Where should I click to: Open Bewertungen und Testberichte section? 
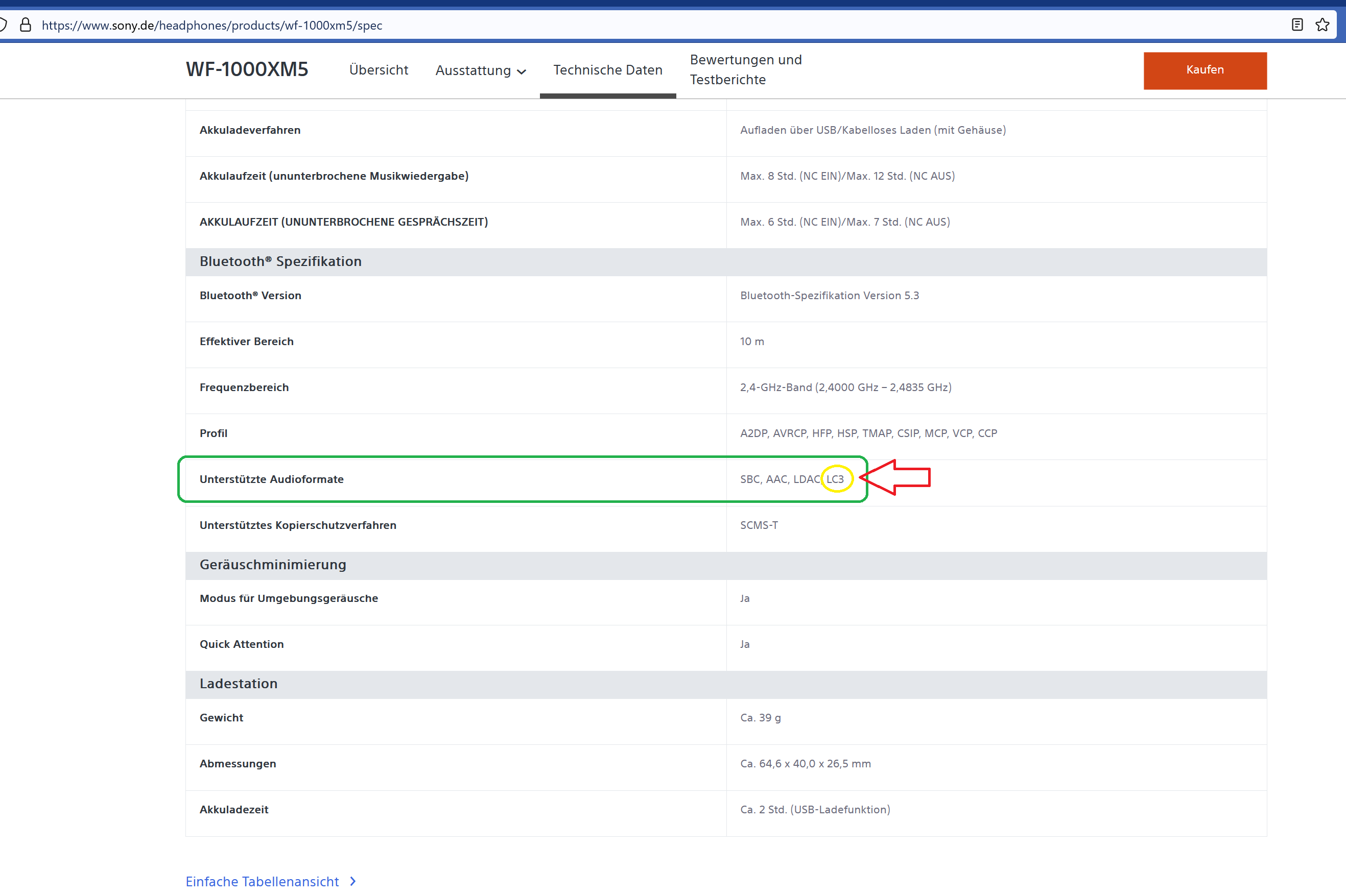[x=746, y=69]
